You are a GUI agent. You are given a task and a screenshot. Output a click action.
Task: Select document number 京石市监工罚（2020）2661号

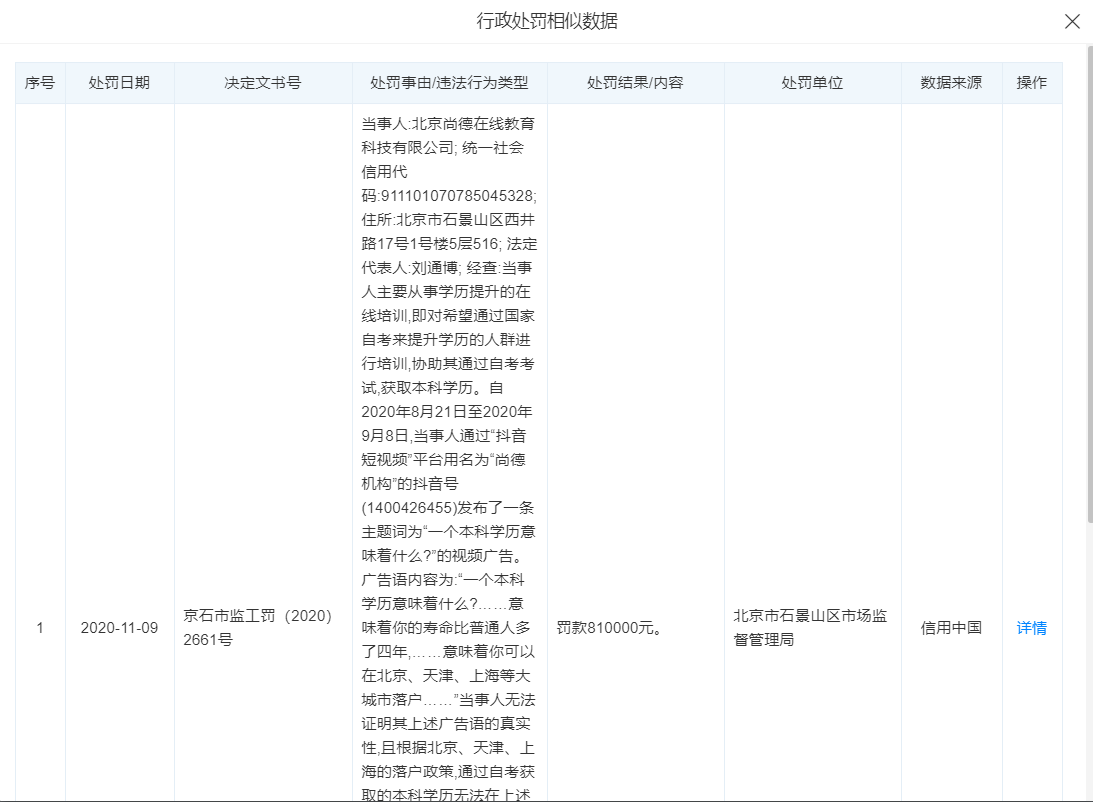point(258,627)
